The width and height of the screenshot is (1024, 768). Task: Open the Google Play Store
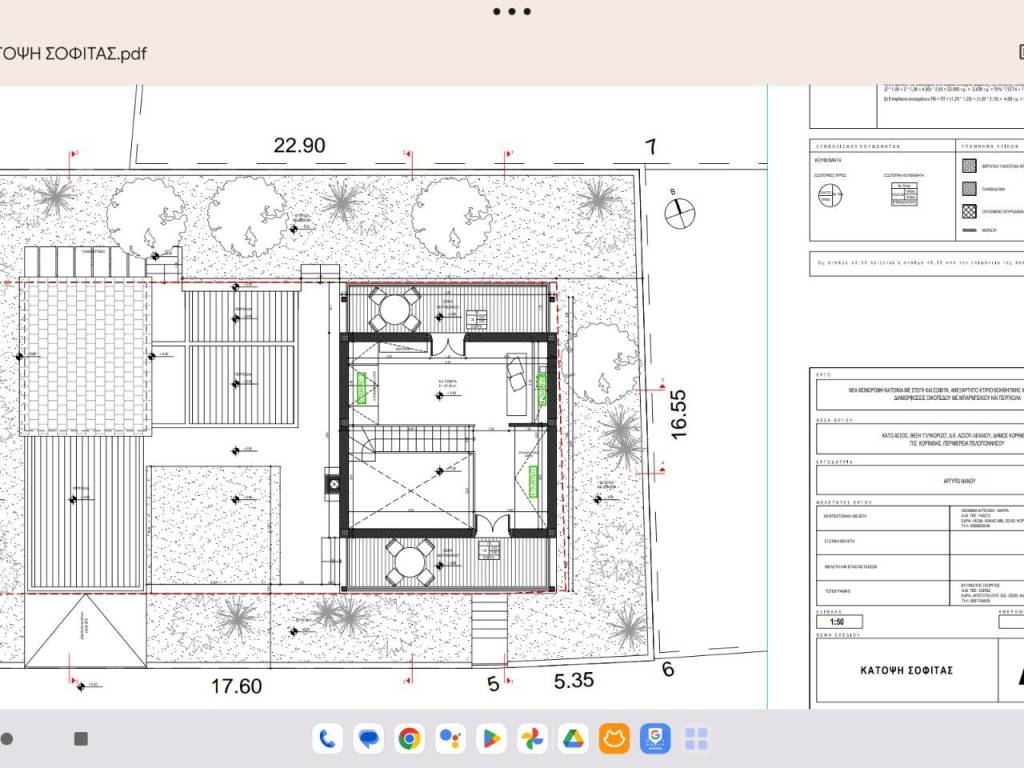click(x=491, y=739)
